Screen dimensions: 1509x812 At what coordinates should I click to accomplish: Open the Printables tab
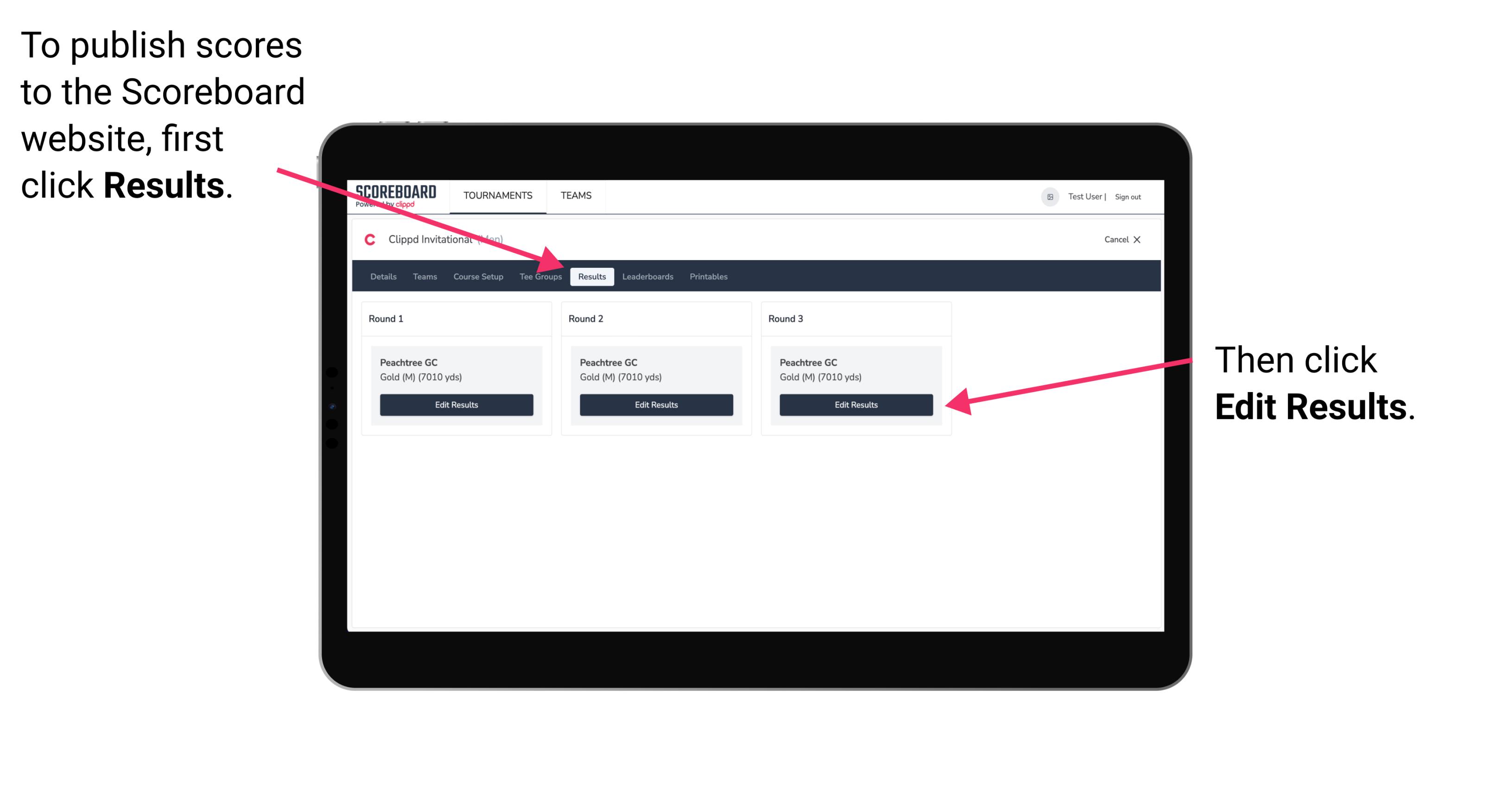(x=708, y=276)
